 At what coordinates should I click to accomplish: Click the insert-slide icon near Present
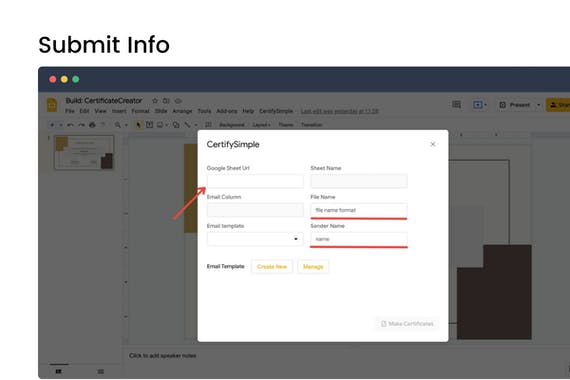pyautogui.click(x=478, y=105)
